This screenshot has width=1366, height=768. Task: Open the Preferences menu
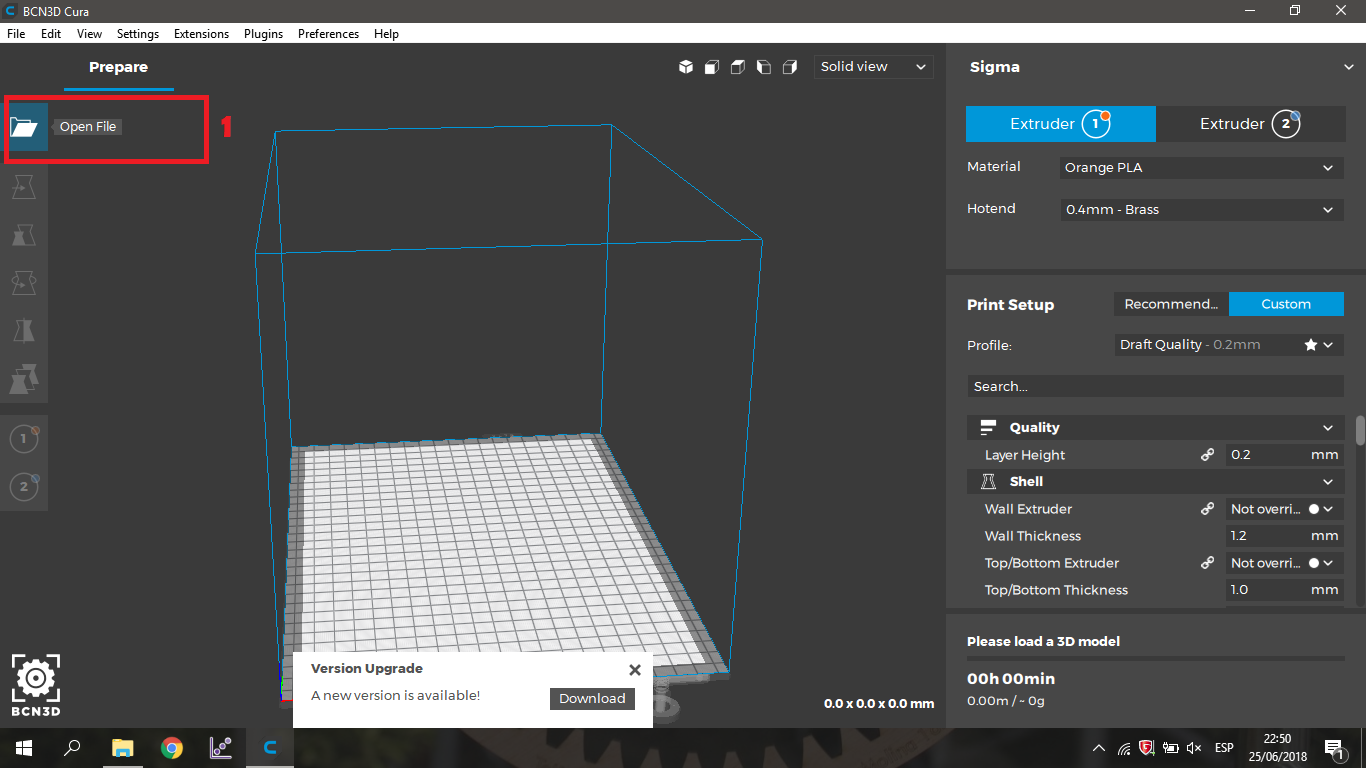pos(328,33)
